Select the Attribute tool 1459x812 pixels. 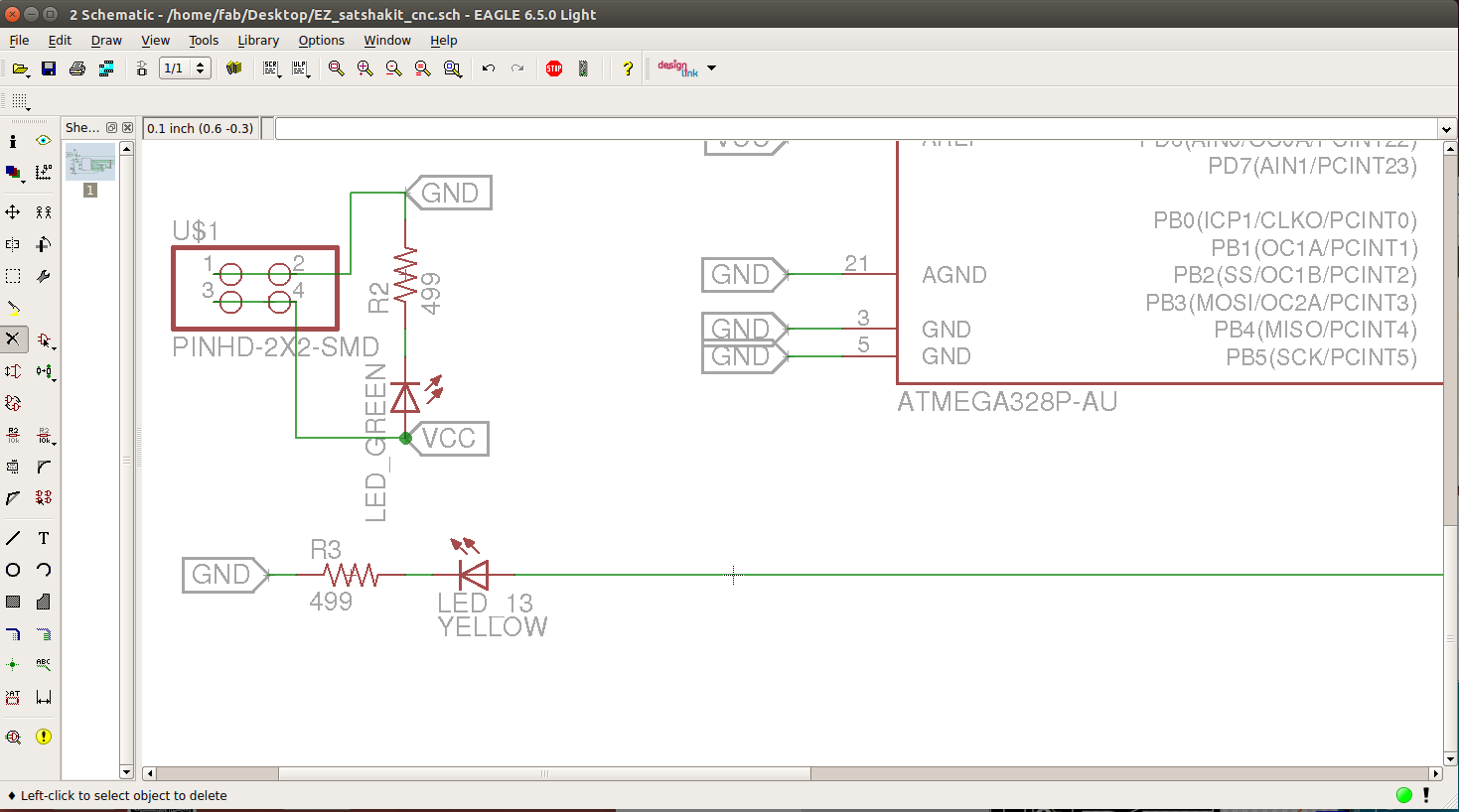coord(13,697)
